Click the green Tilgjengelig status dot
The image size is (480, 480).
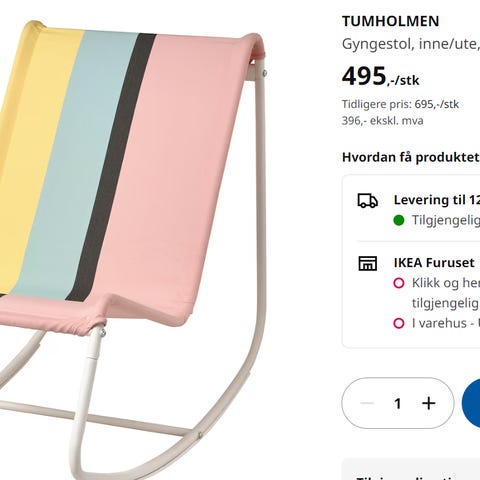tap(399, 220)
